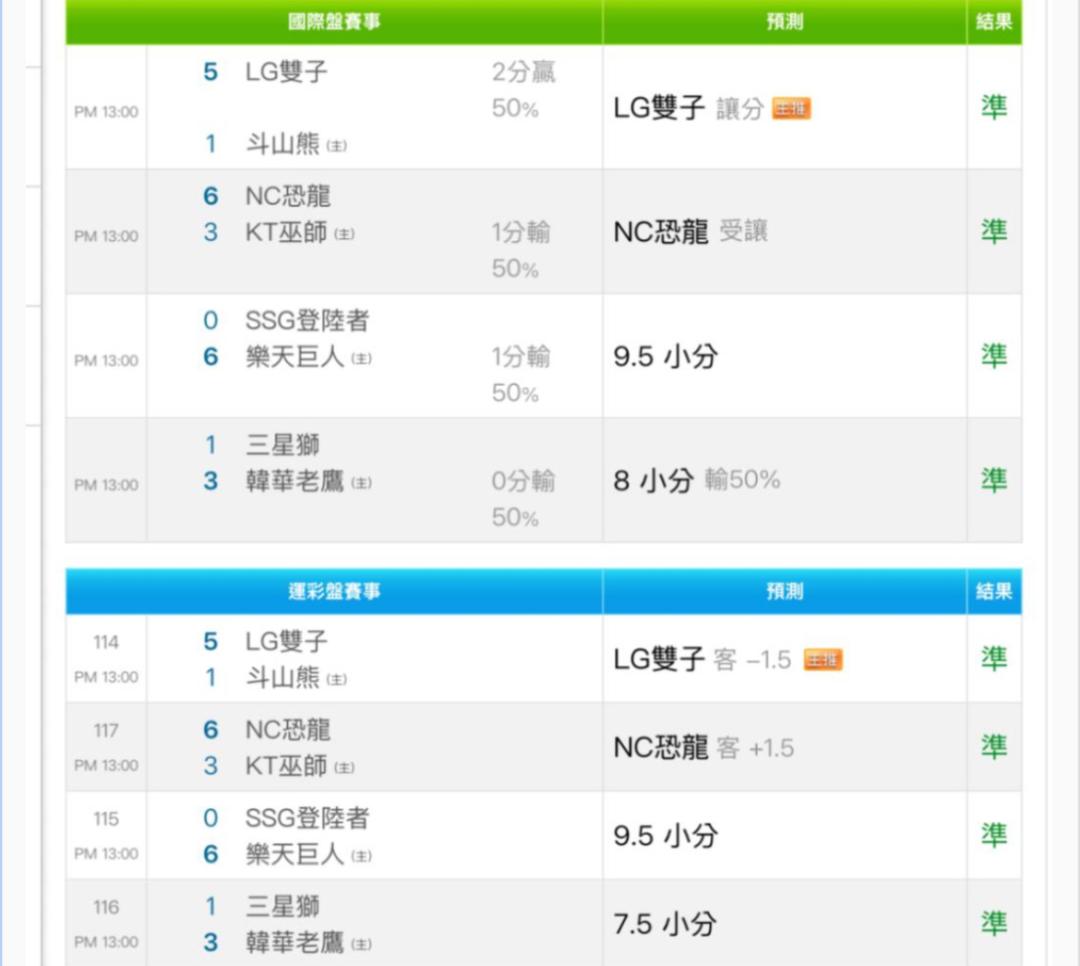Click home marker beside 斗山熊 in row 114
Screen dimensions: 1080x966
click(x=336, y=679)
